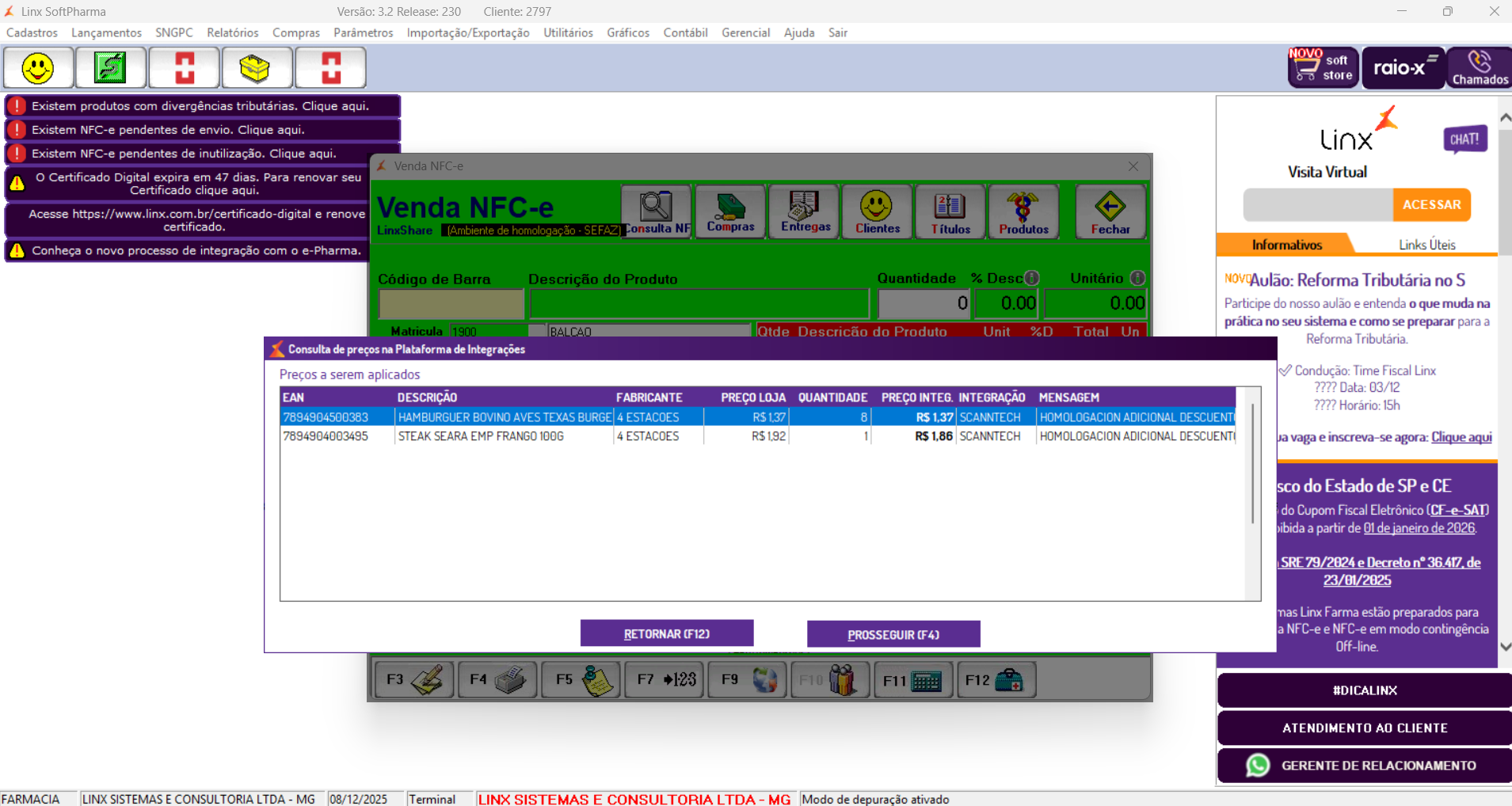Click the PROSSEGUIR (F4) button
The image size is (1512, 806).
[893, 634]
